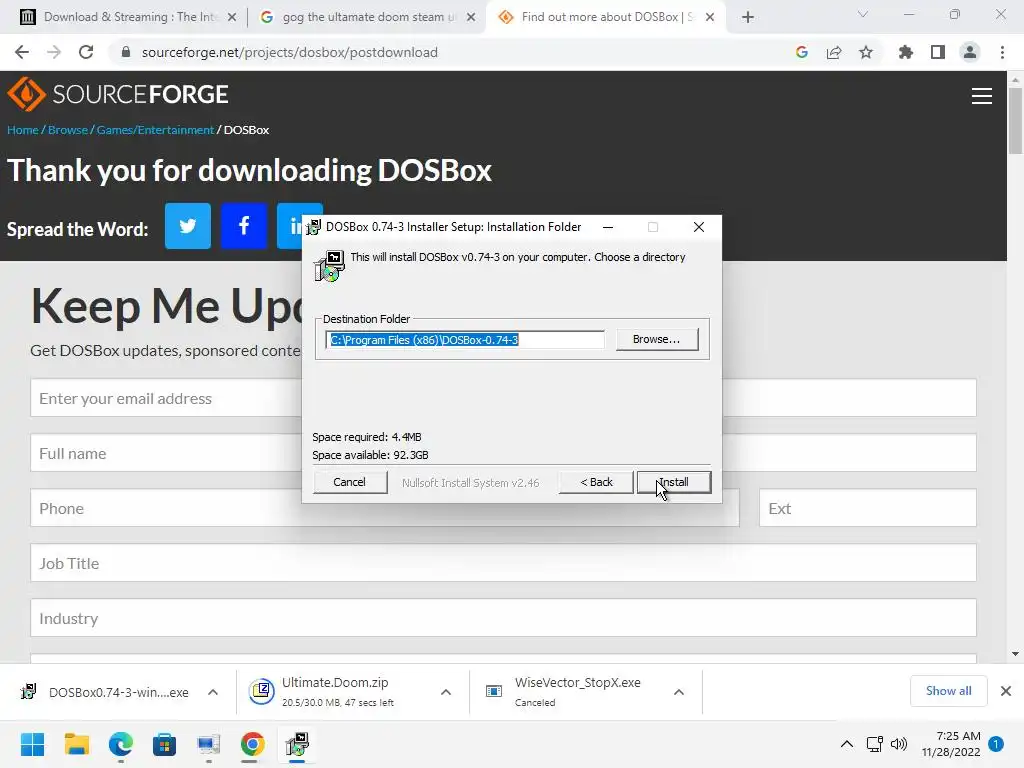Go to Home breadcrumb link
Viewport: 1024px width, 768px height.
tap(23, 130)
